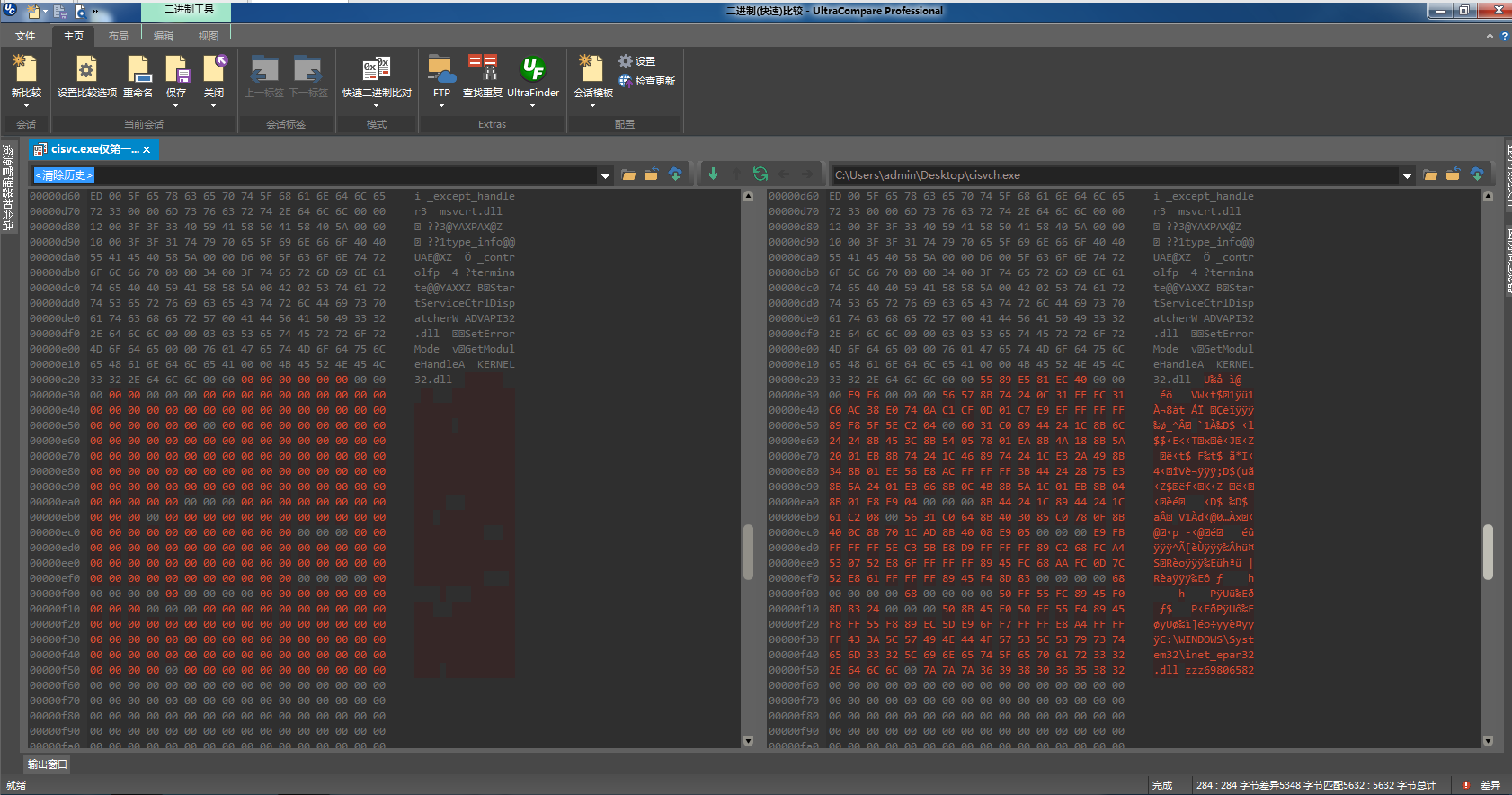The width and height of the screenshot is (1512, 795).
Task: Close the cisvc.exe session tab
Action: 147,149
